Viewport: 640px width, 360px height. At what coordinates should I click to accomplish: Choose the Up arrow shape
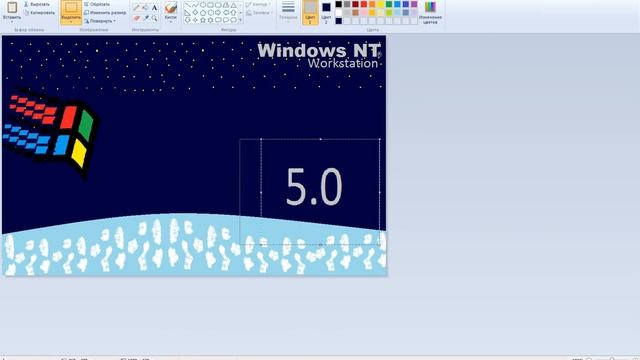click(x=234, y=13)
